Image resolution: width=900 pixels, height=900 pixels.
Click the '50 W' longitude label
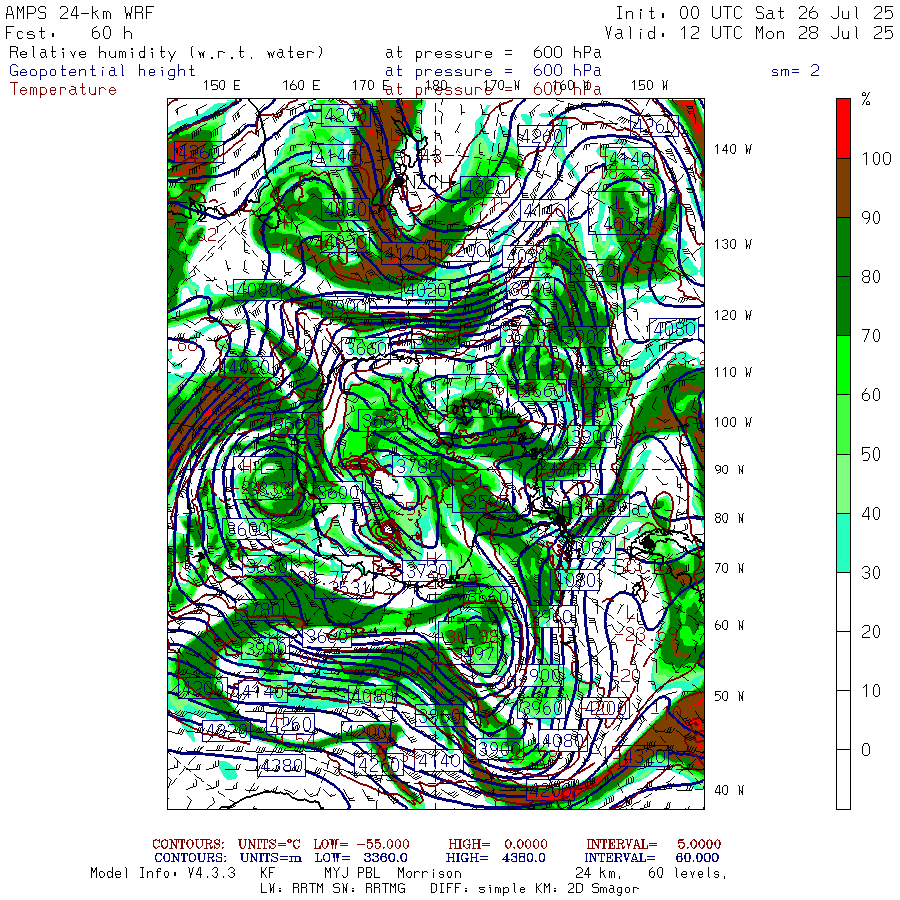729,696
